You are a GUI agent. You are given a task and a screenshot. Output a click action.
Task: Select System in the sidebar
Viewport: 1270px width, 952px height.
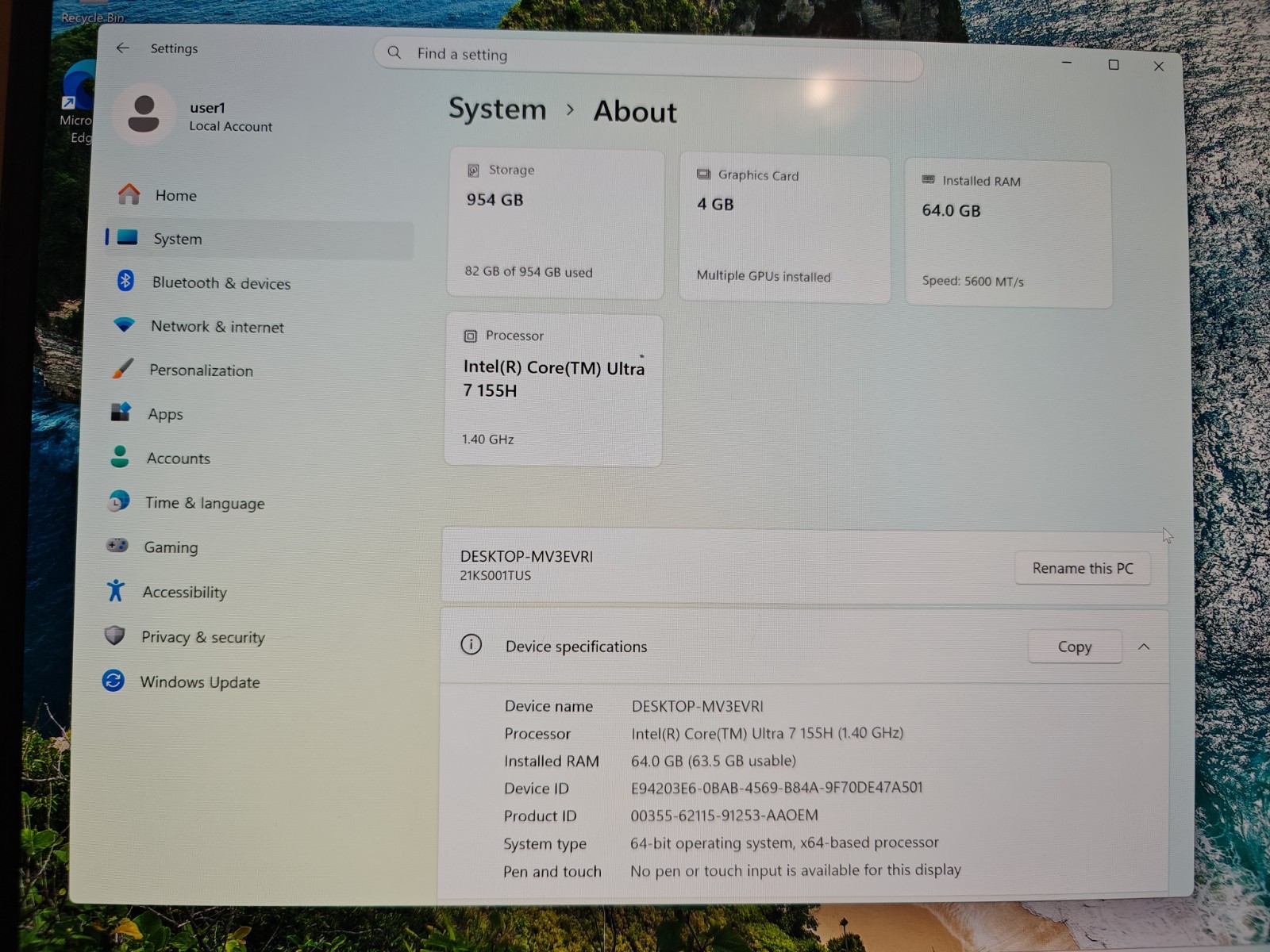(x=260, y=239)
